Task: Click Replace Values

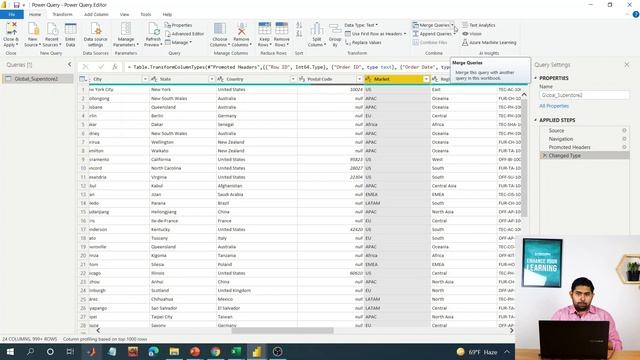Action: (x=363, y=42)
